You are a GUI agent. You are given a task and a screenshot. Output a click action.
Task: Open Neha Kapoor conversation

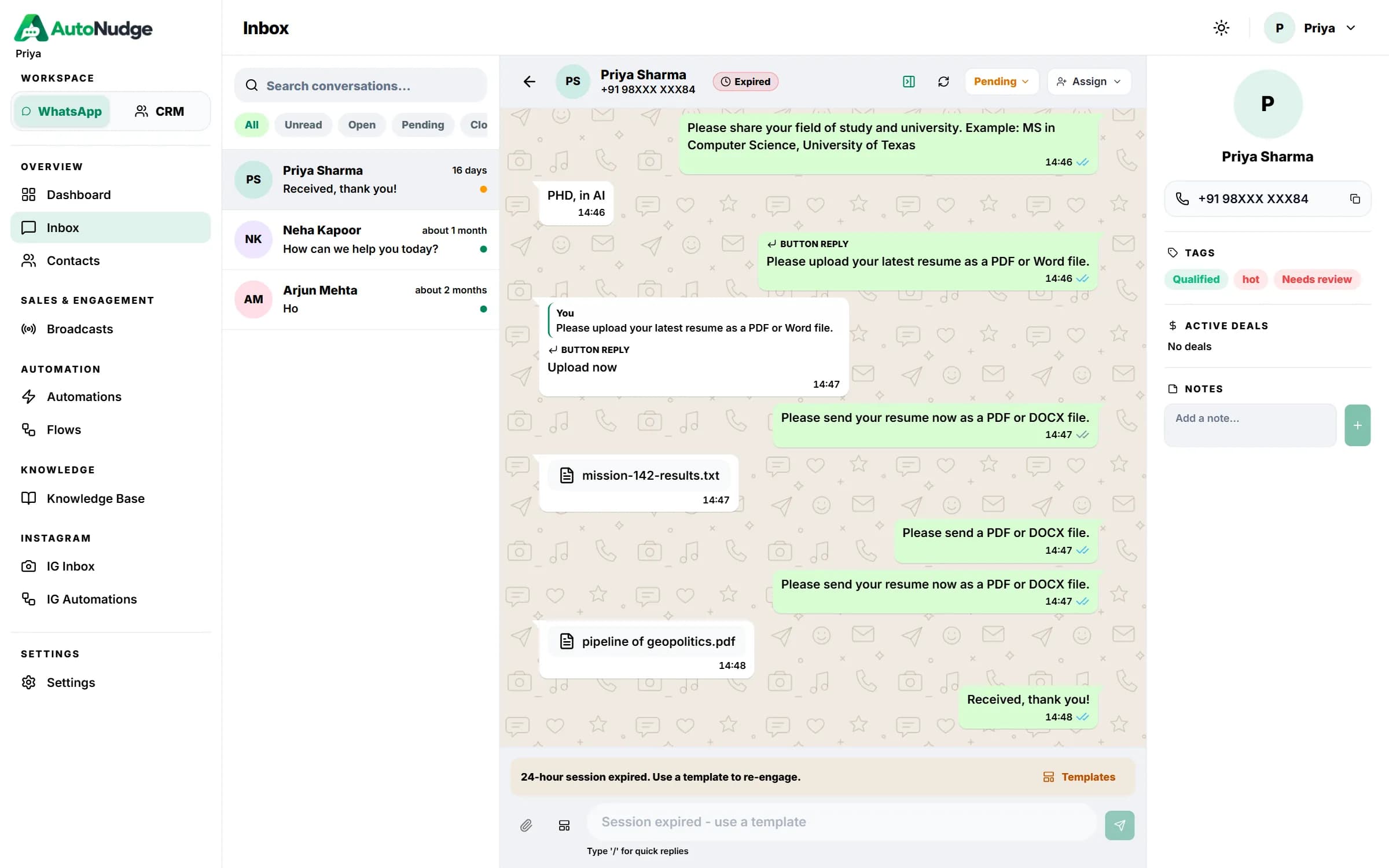pyautogui.click(x=361, y=240)
